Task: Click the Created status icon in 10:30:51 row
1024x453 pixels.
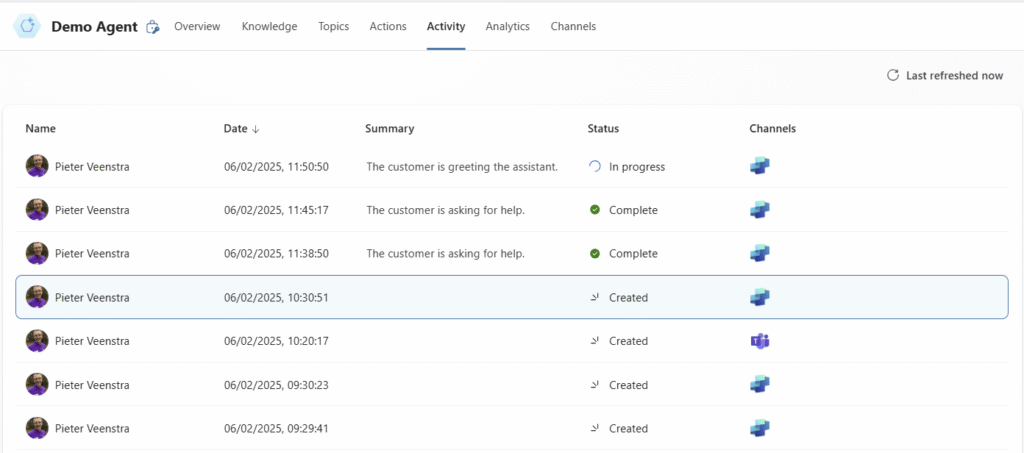Action: [x=594, y=297]
